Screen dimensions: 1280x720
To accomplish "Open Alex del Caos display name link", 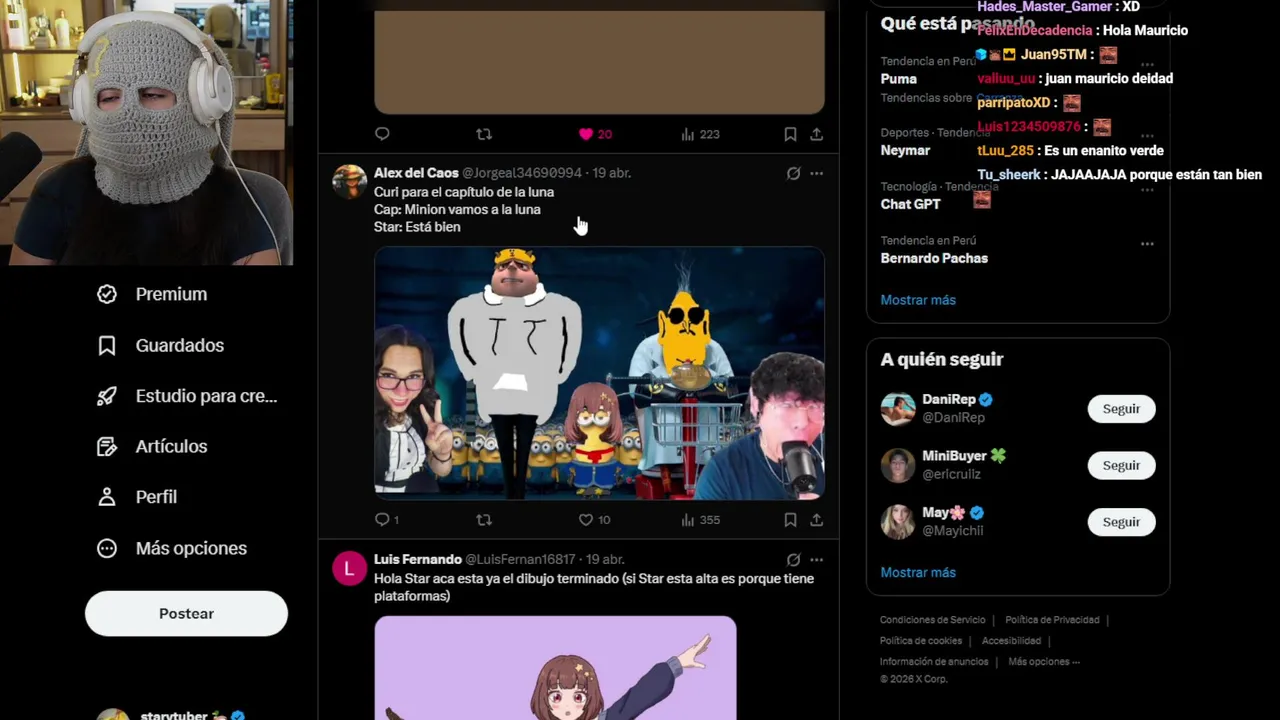I will tap(416, 173).
